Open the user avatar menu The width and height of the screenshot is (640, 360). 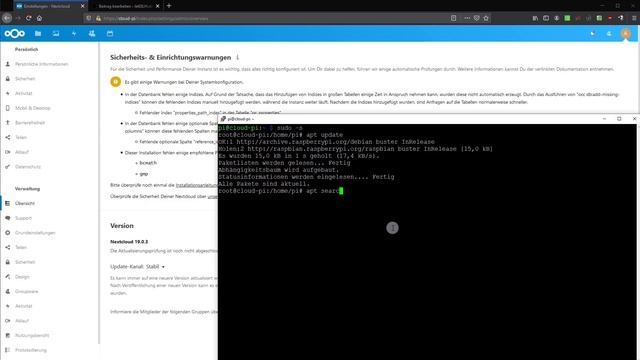625,33
